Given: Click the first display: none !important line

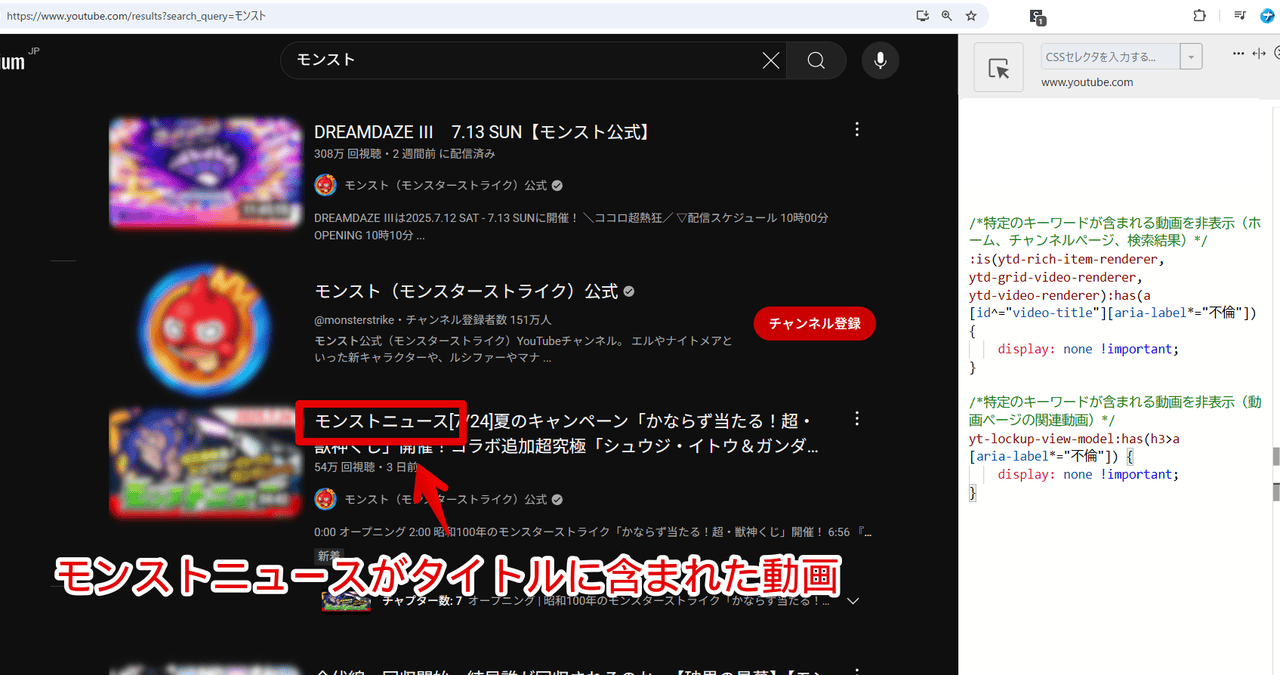Looking at the screenshot, I should [x=1089, y=349].
